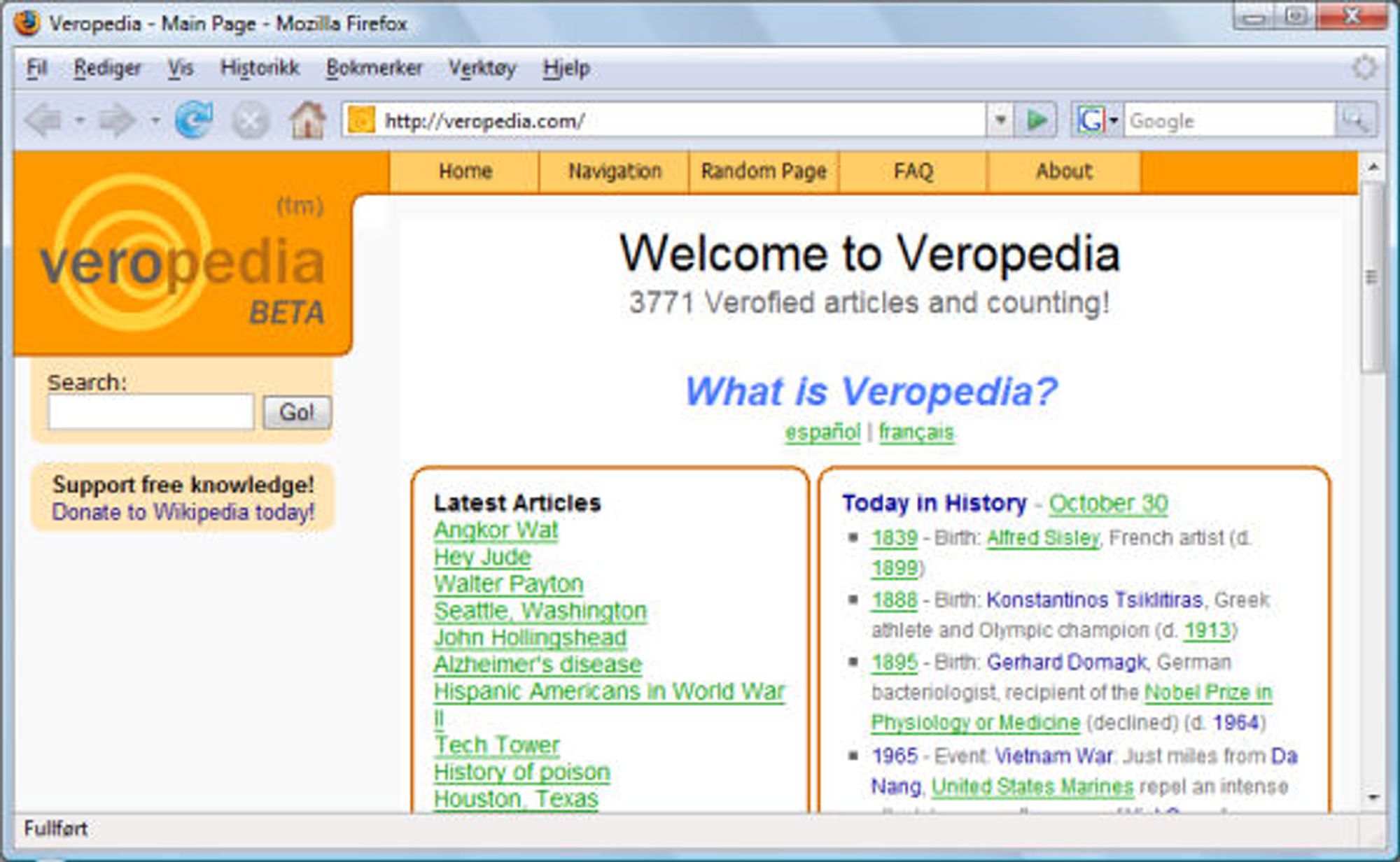Screen dimensions: 1400x862
Task: Open the October 30 date link
Action: click(x=1108, y=503)
